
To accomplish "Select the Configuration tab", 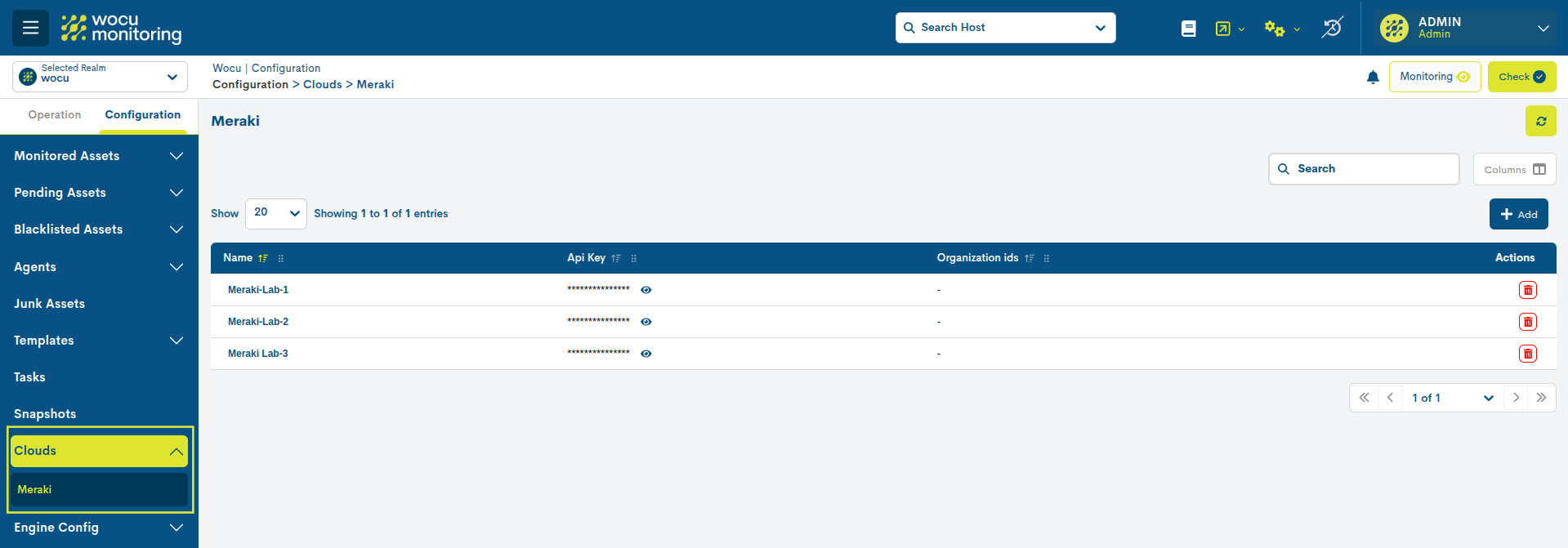I will click(x=143, y=115).
